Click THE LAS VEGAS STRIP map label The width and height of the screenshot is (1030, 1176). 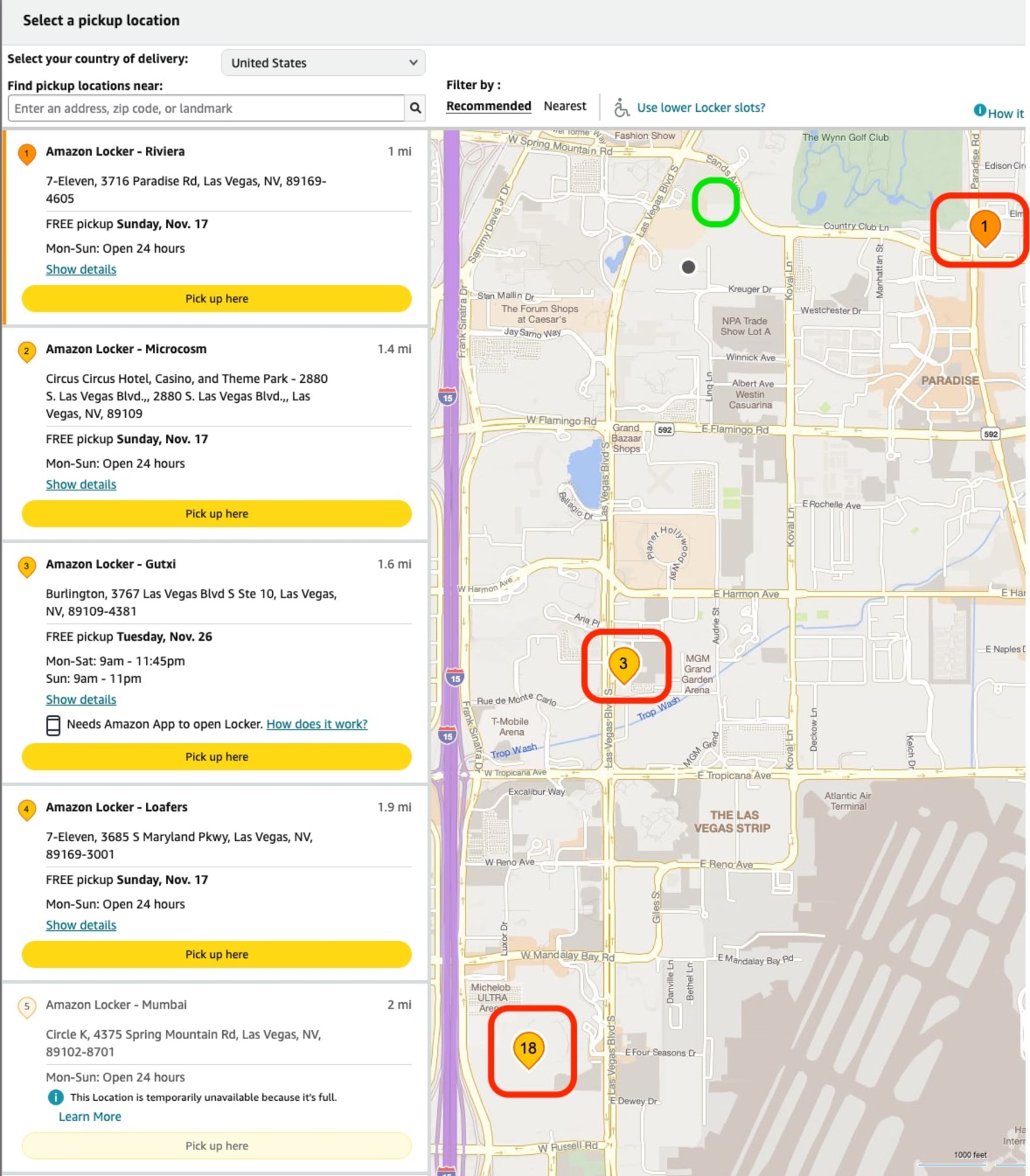[x=733, y=821]
